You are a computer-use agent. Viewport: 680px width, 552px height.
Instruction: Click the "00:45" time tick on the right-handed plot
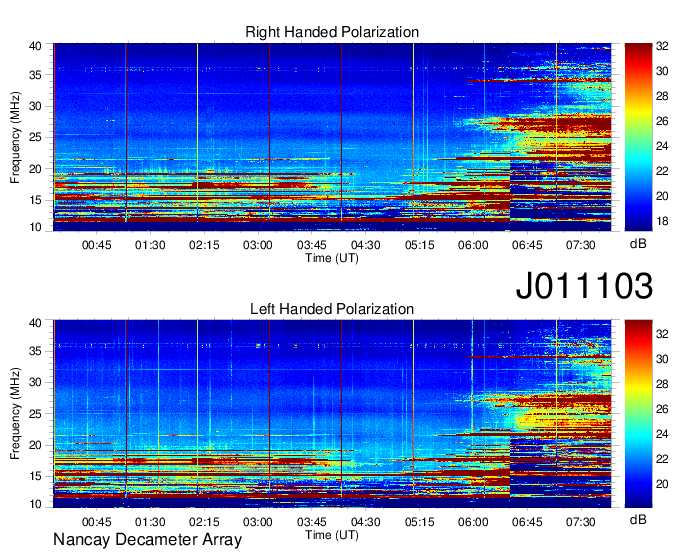pyautogui.click(x=97, y=245)
